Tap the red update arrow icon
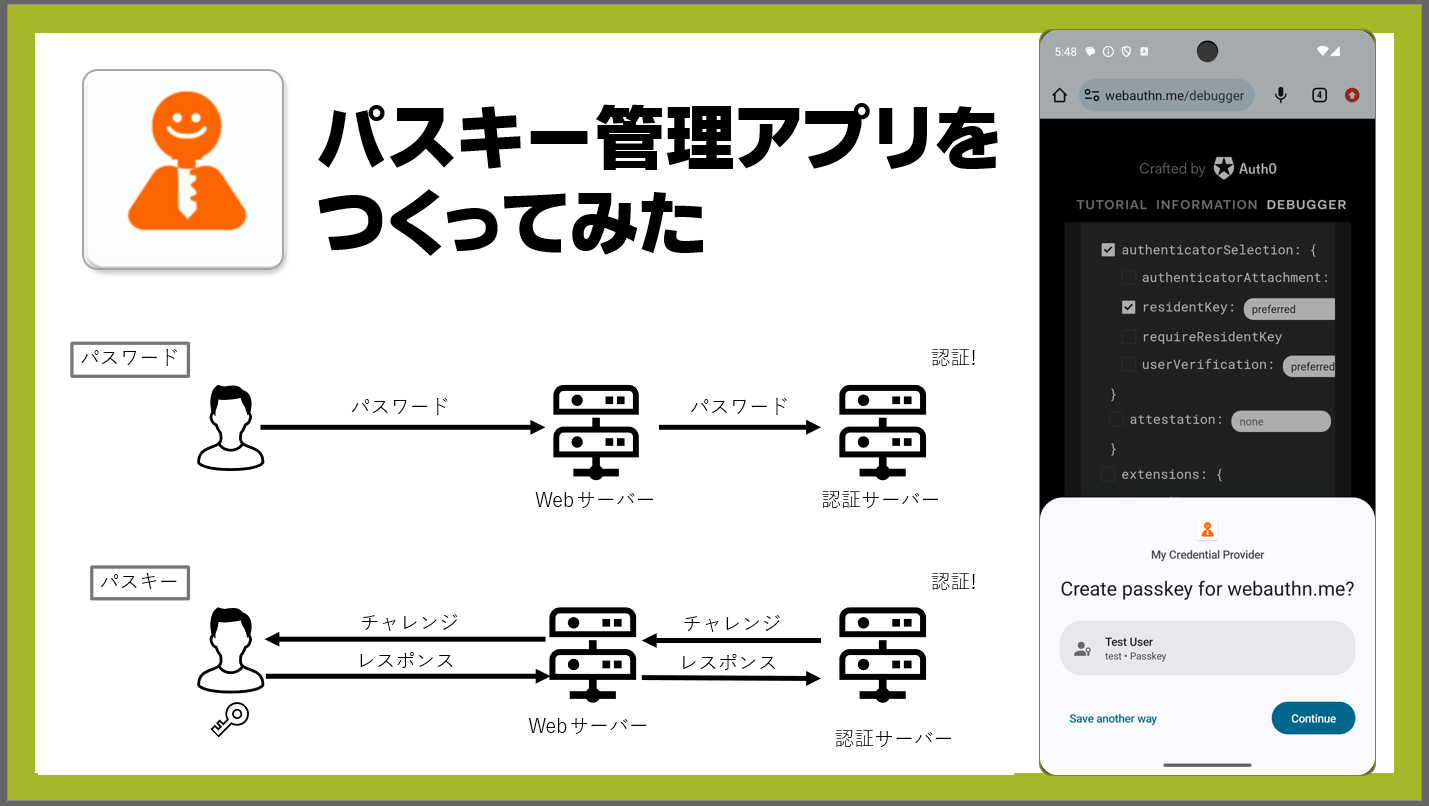 [1352, 95]
